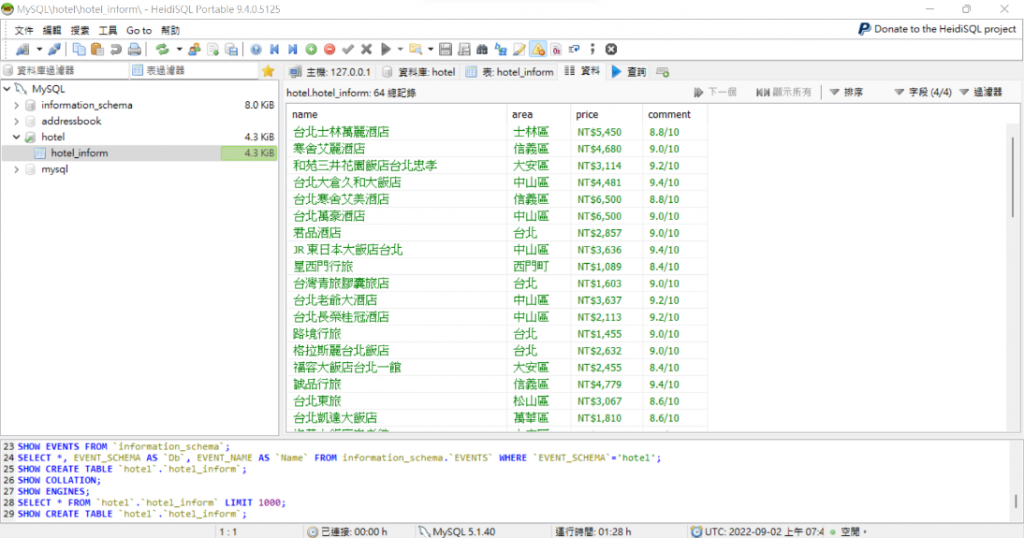This screenshot has height=538, width=1024.
Task: Open the Go to menu
Action: coord(138,31)
